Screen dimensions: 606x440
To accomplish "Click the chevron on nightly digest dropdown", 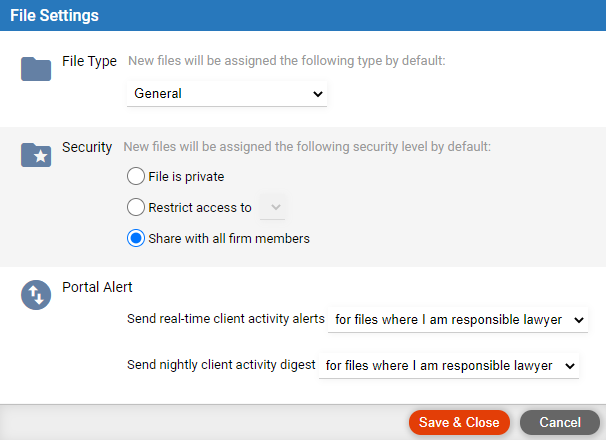I will [570, 366].
